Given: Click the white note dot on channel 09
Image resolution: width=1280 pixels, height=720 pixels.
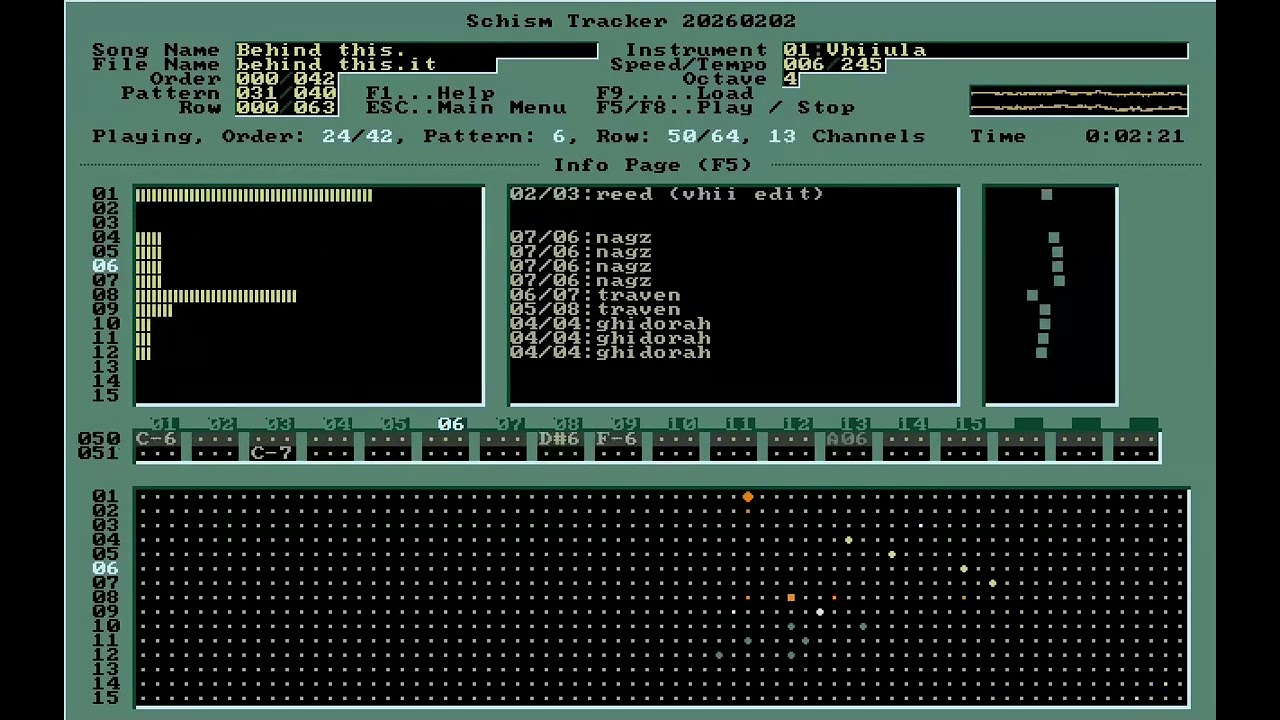Looking at the screenshot, I should [x=820, y=612].
